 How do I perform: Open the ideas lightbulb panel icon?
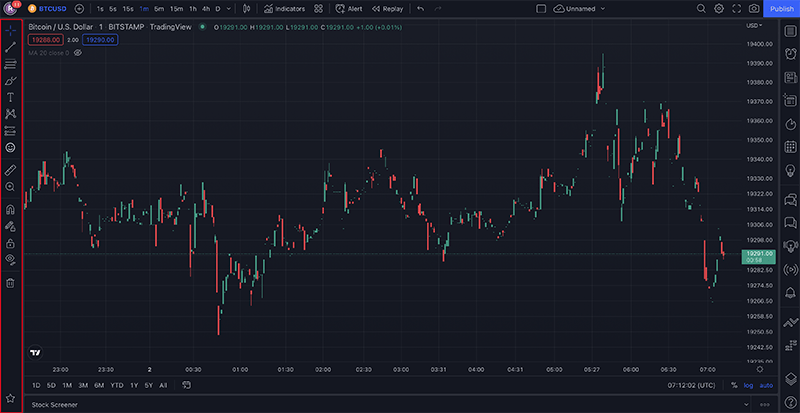point(791,171)
